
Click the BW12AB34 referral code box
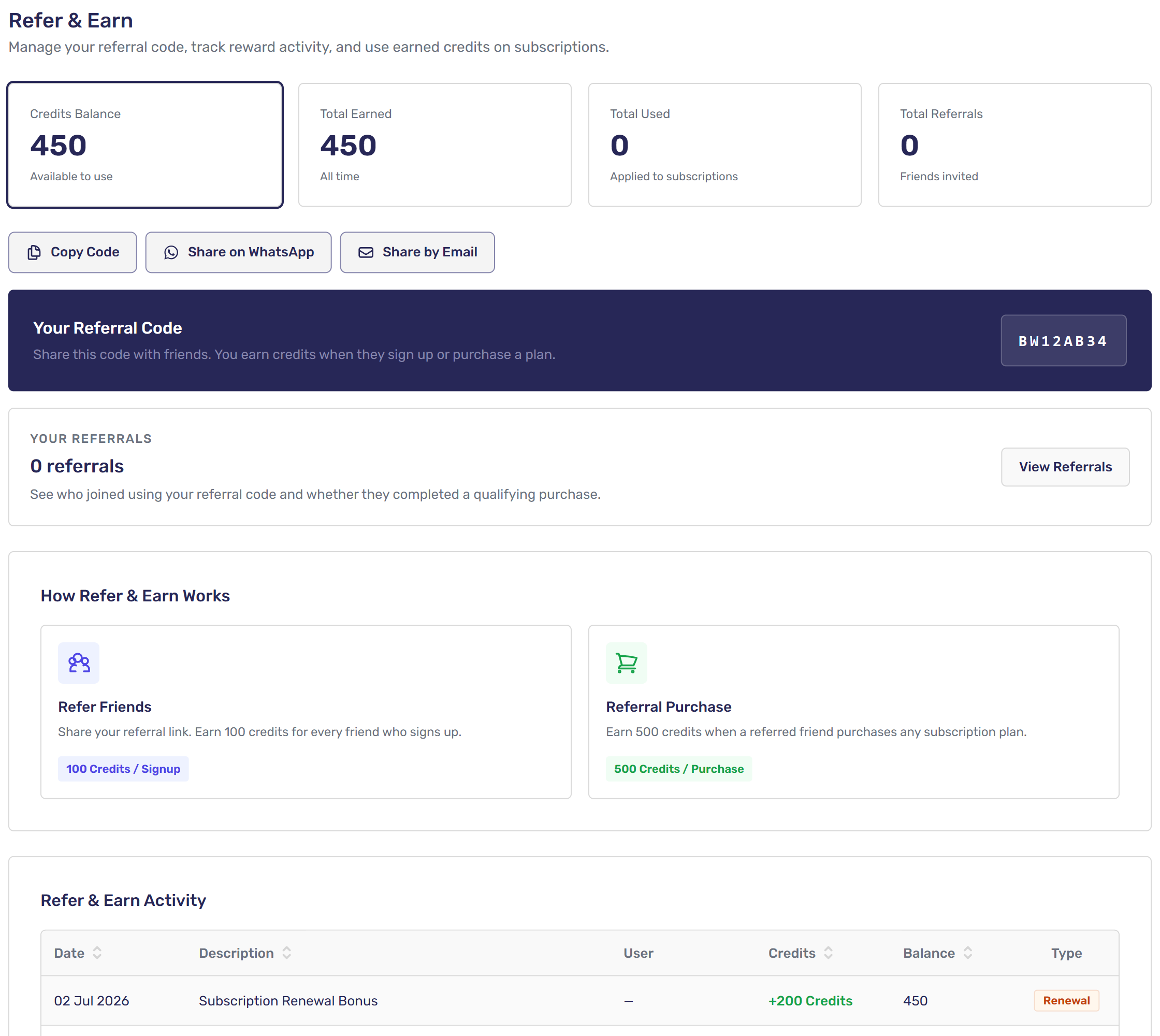1063,340
